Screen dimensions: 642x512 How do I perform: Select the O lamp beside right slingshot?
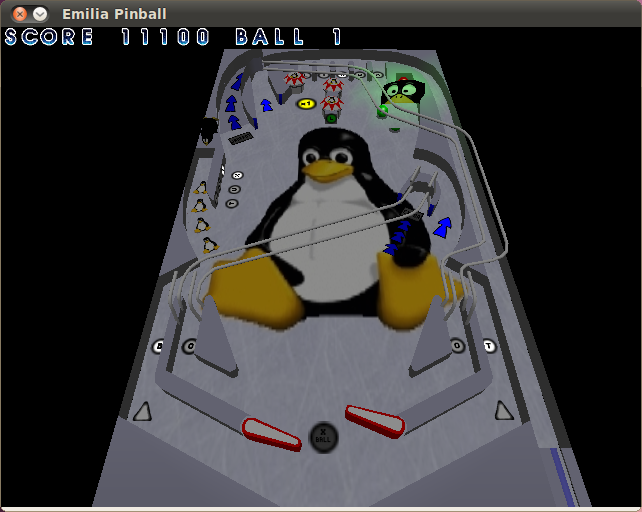(x=457, y=346)
